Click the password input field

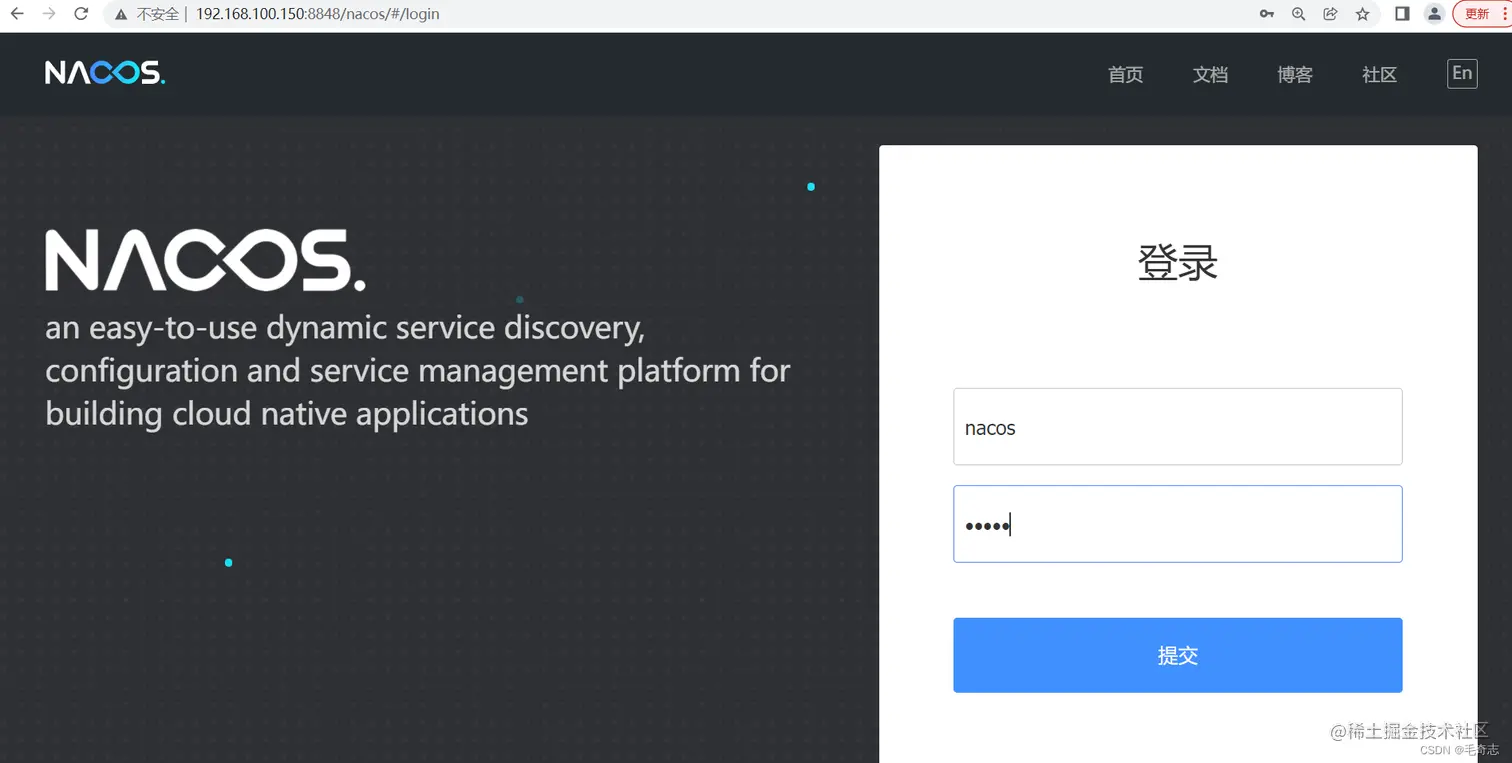point(1177,524)
